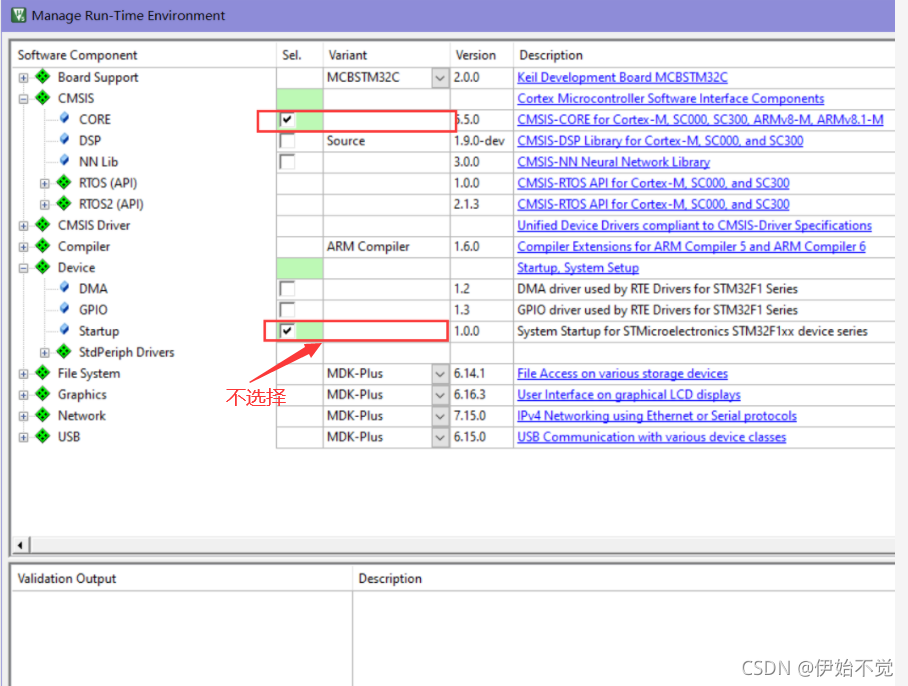Click the RTOS (API) diamond icon
Screen dimensions: 908x686
point(64,182)
